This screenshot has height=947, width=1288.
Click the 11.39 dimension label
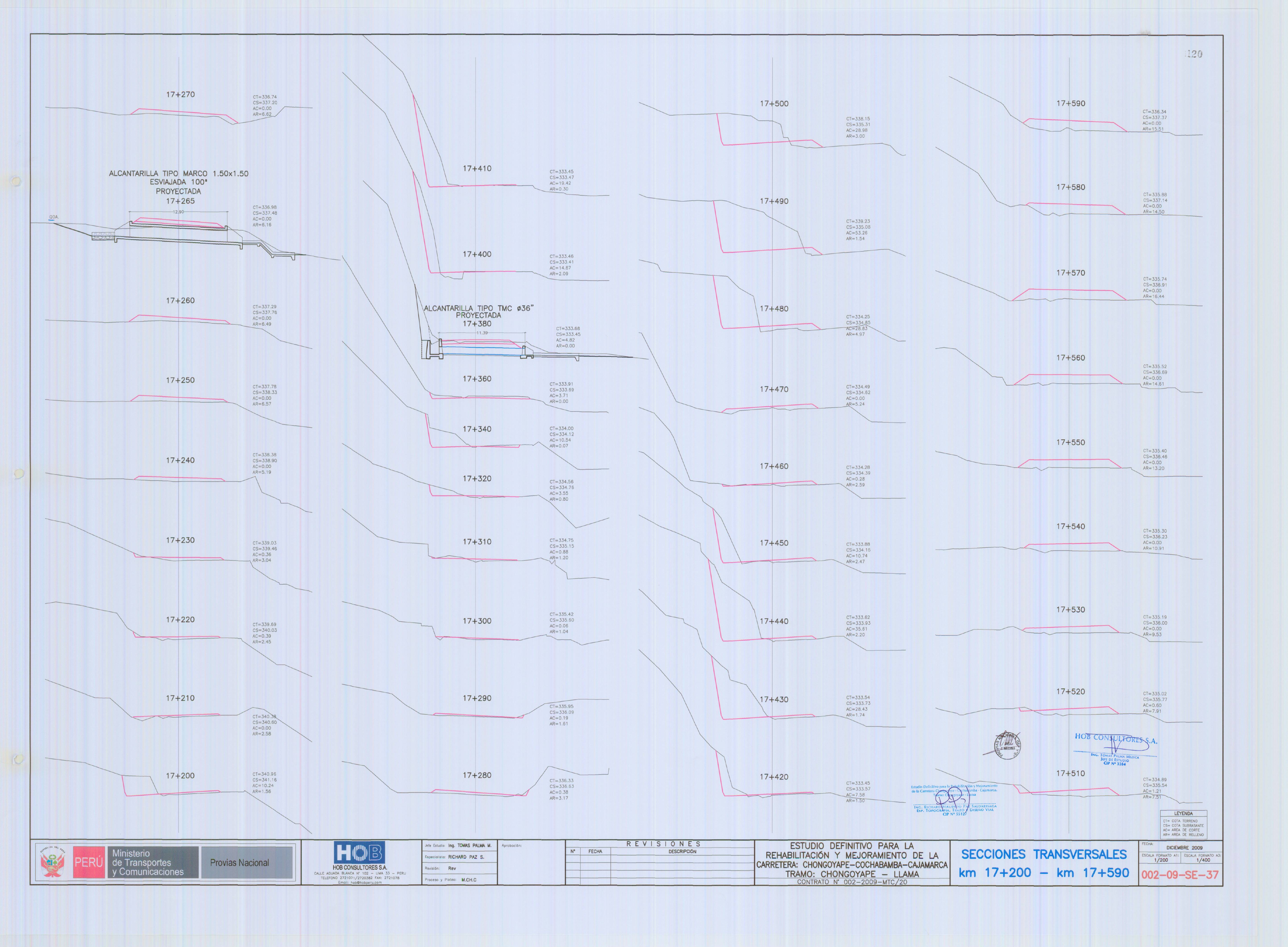coord(482,333)
